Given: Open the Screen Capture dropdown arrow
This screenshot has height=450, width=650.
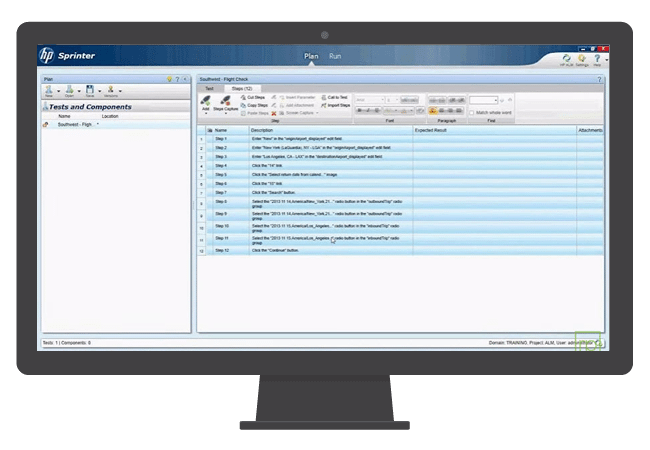Looking at the screenshot, I should coord(318,113).
